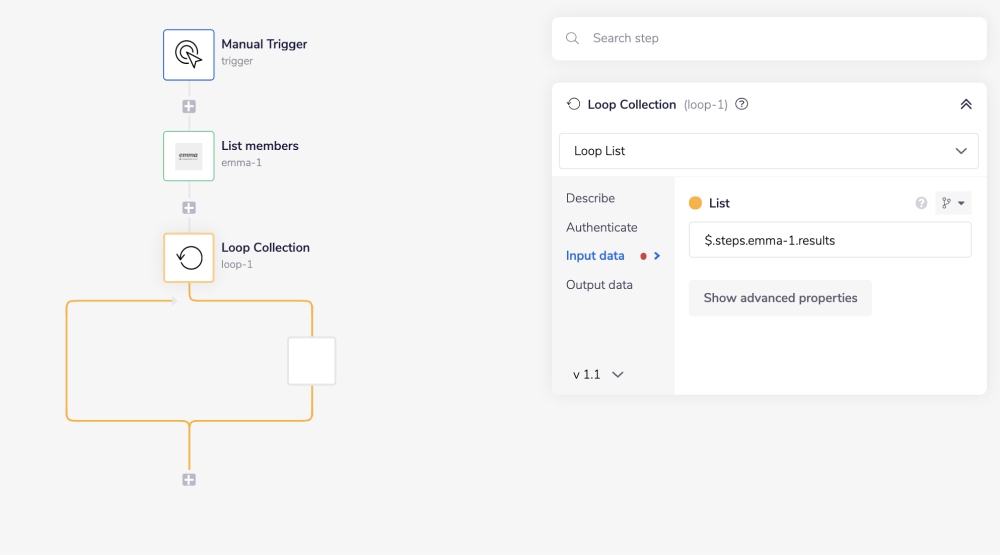Open the Authenticate tab
This screenshot has width=1000, height=555.
601,227
